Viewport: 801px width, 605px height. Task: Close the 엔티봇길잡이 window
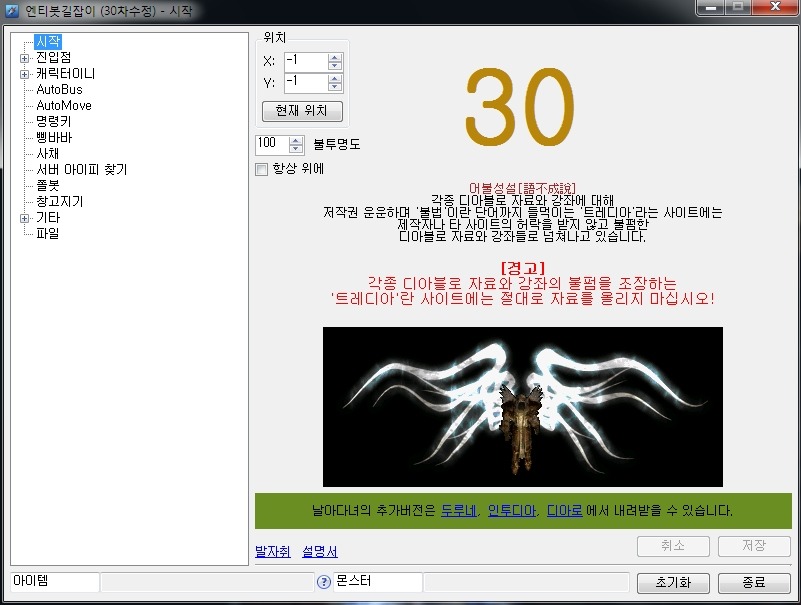(x=775, y=7)
